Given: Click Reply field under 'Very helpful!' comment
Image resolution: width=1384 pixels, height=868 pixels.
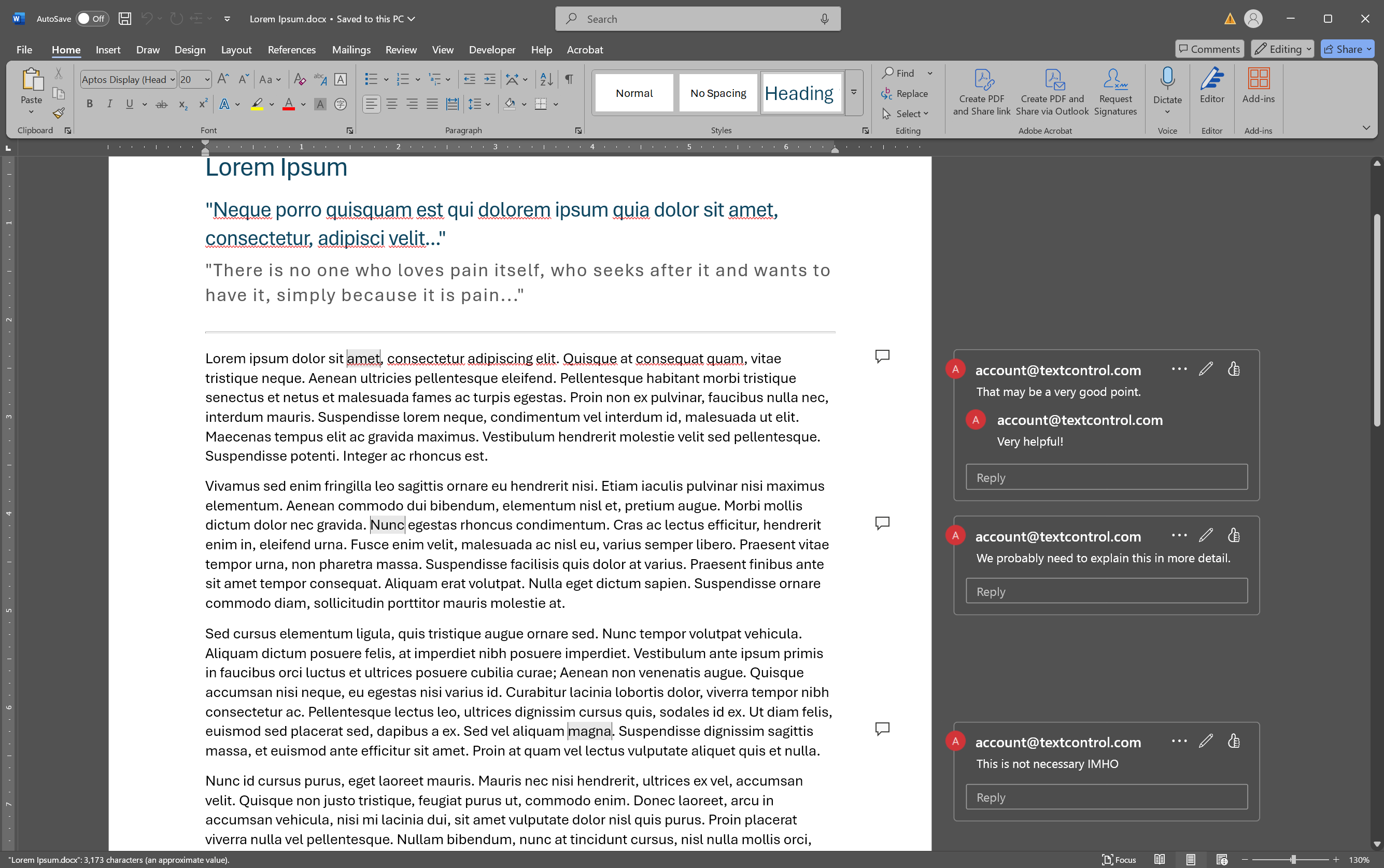Looking at the screenshot, I should click(1106, 477).
